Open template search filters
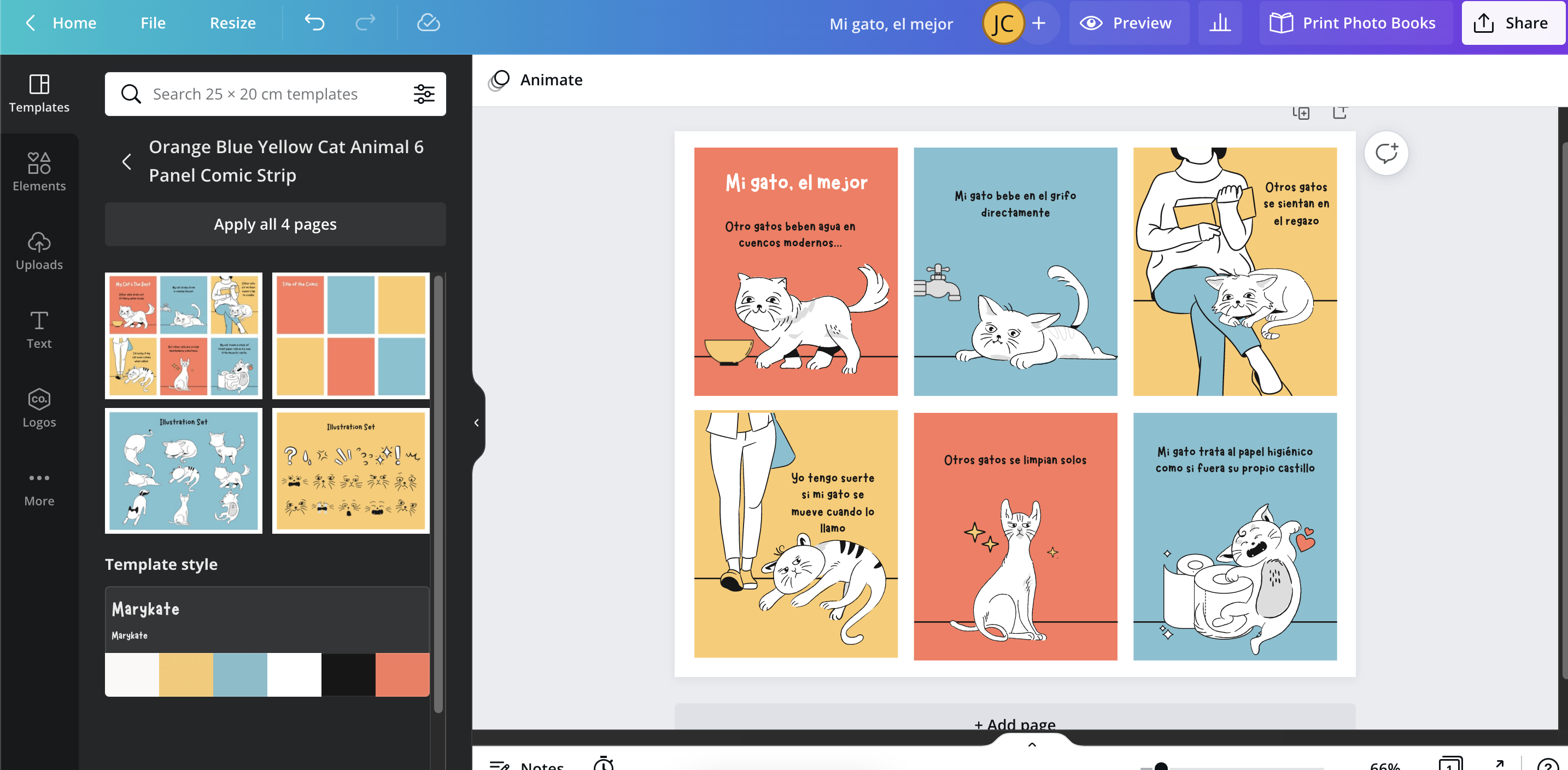1568x770 pixels. pyautogui.click(x=424, y=94)
